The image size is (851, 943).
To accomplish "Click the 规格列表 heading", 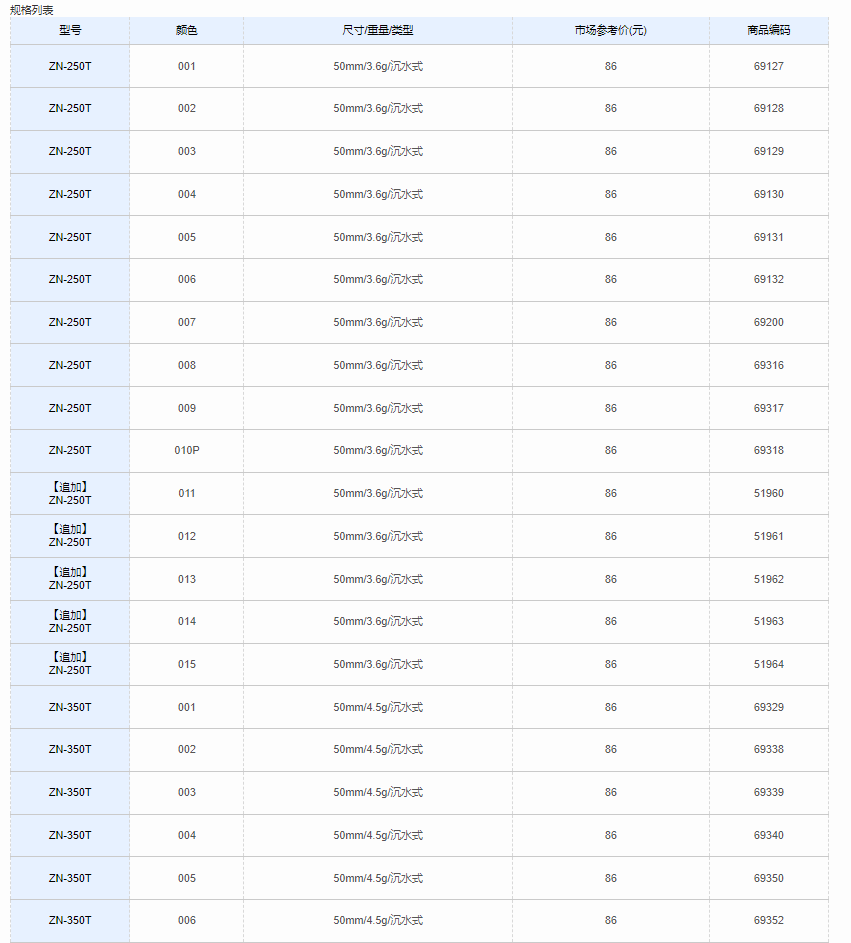I will 32,10.
